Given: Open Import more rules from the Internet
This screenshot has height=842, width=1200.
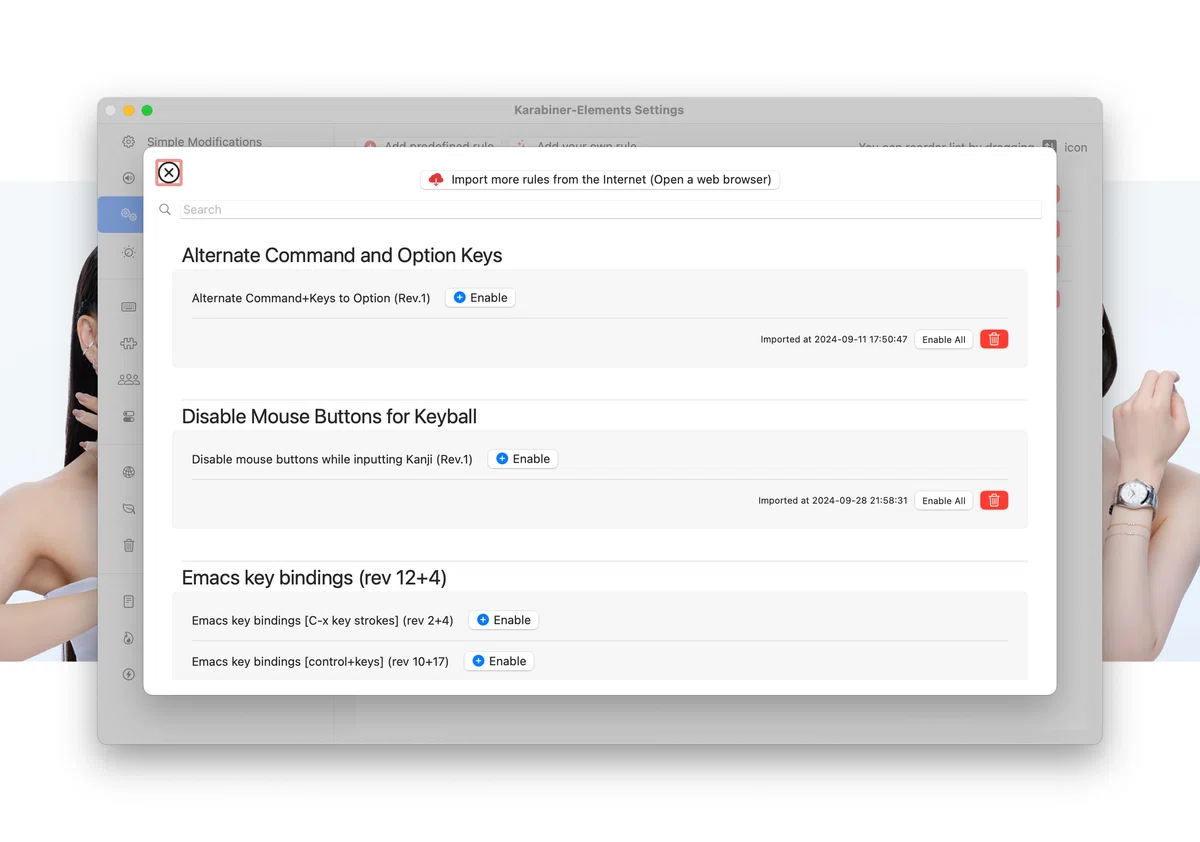Looking at the screenshot, I should [600, 180].
